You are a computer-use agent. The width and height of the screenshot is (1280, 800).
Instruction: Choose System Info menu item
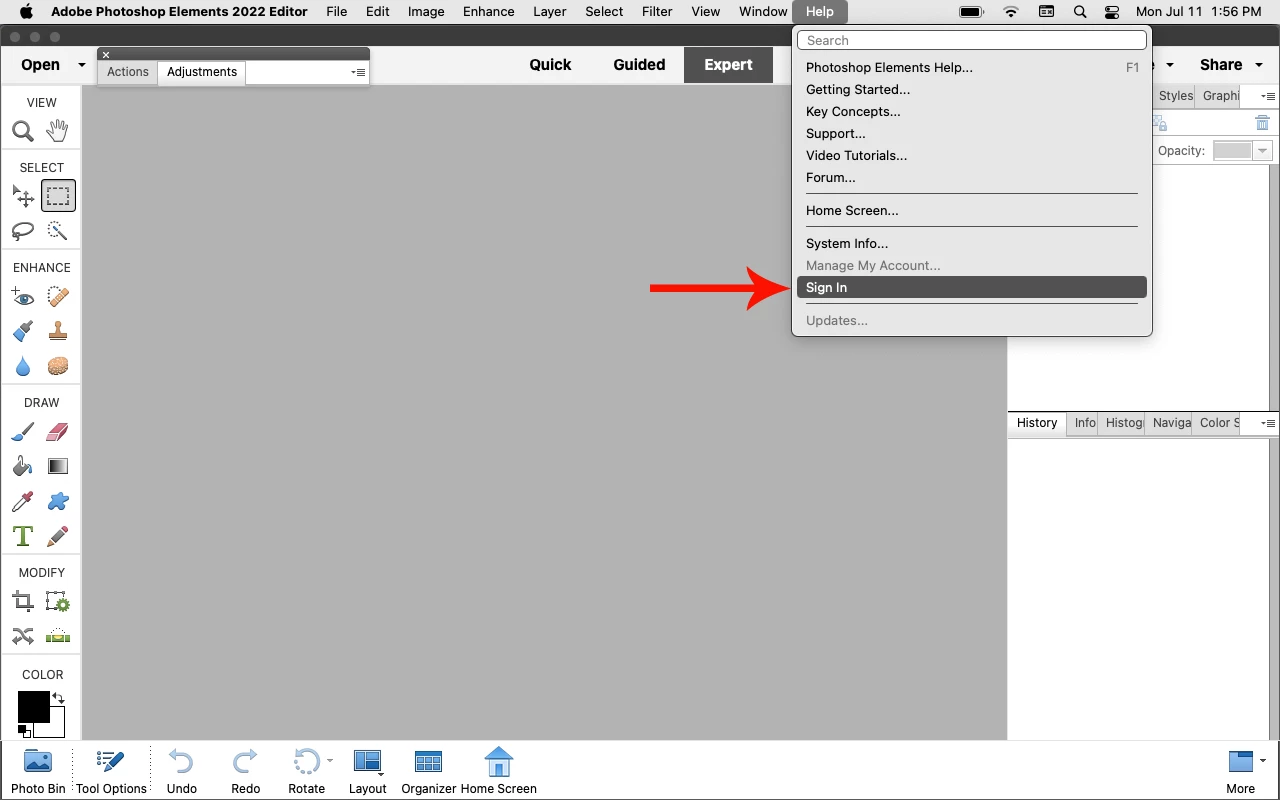click(x=972, y=244)
